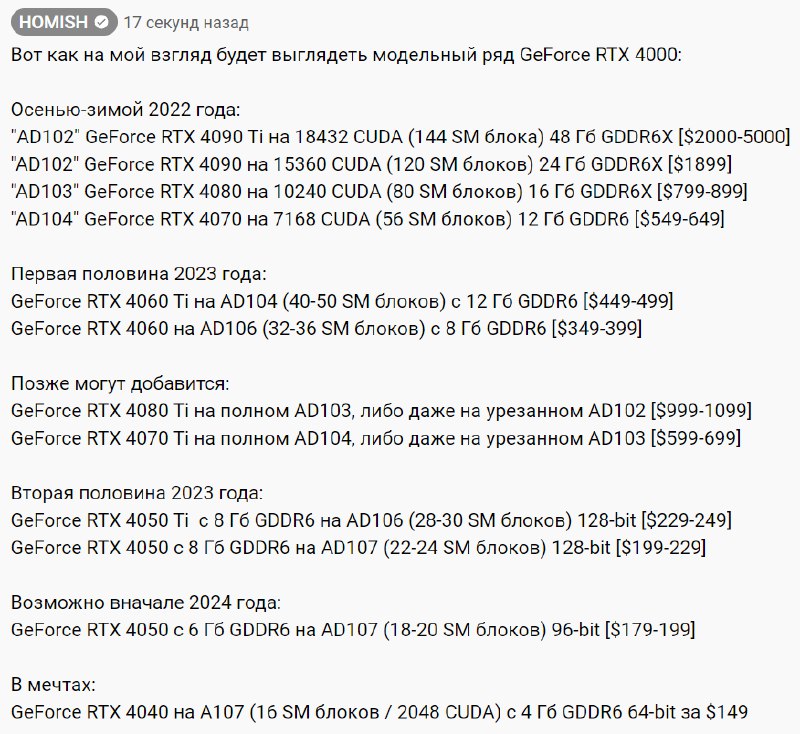Click the RTX 4060 Ti on AD104 line
Screen dimensions: 800x734
point(342,301)
